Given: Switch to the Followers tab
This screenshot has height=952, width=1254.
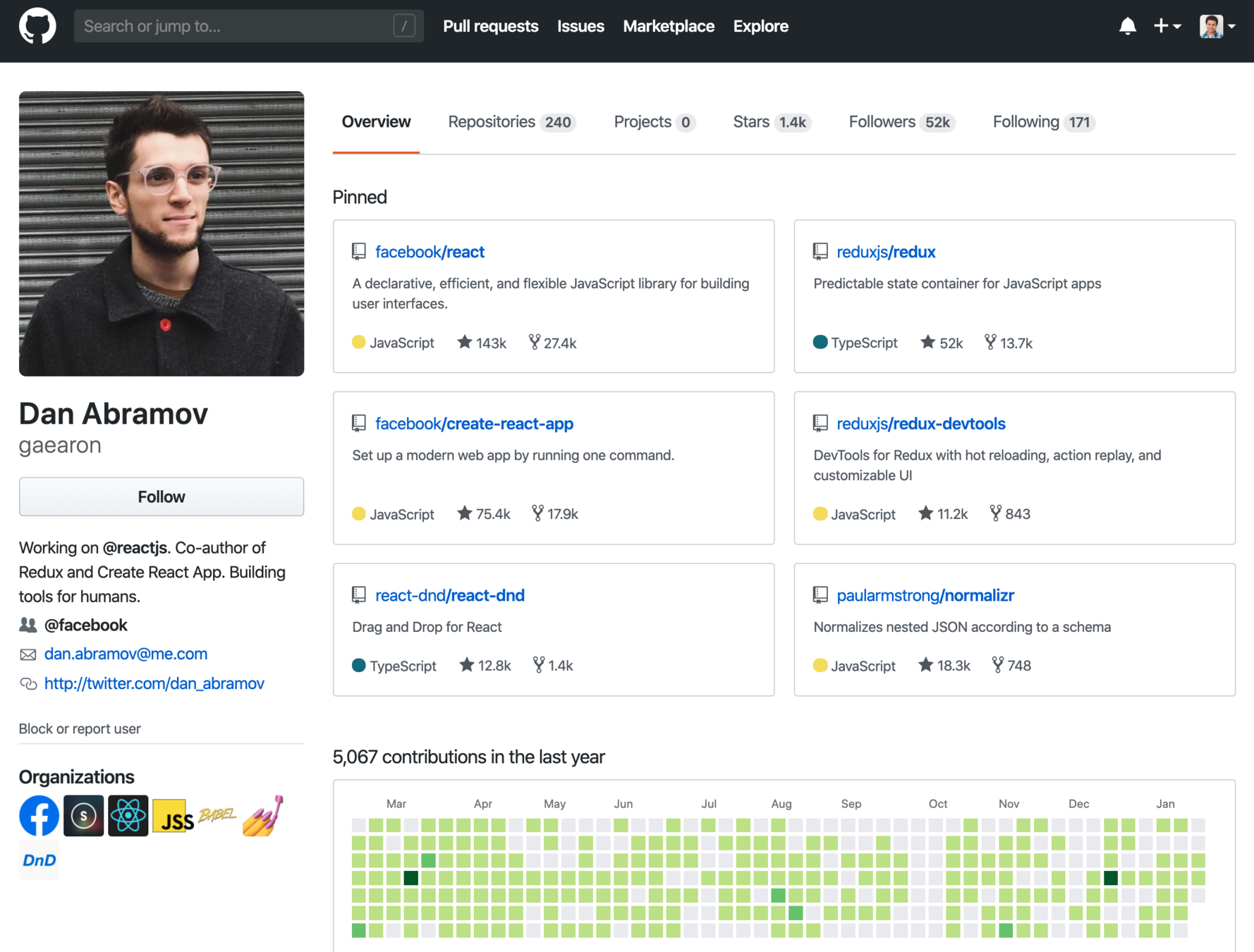Looking at the screenshot, I should 901,122.
